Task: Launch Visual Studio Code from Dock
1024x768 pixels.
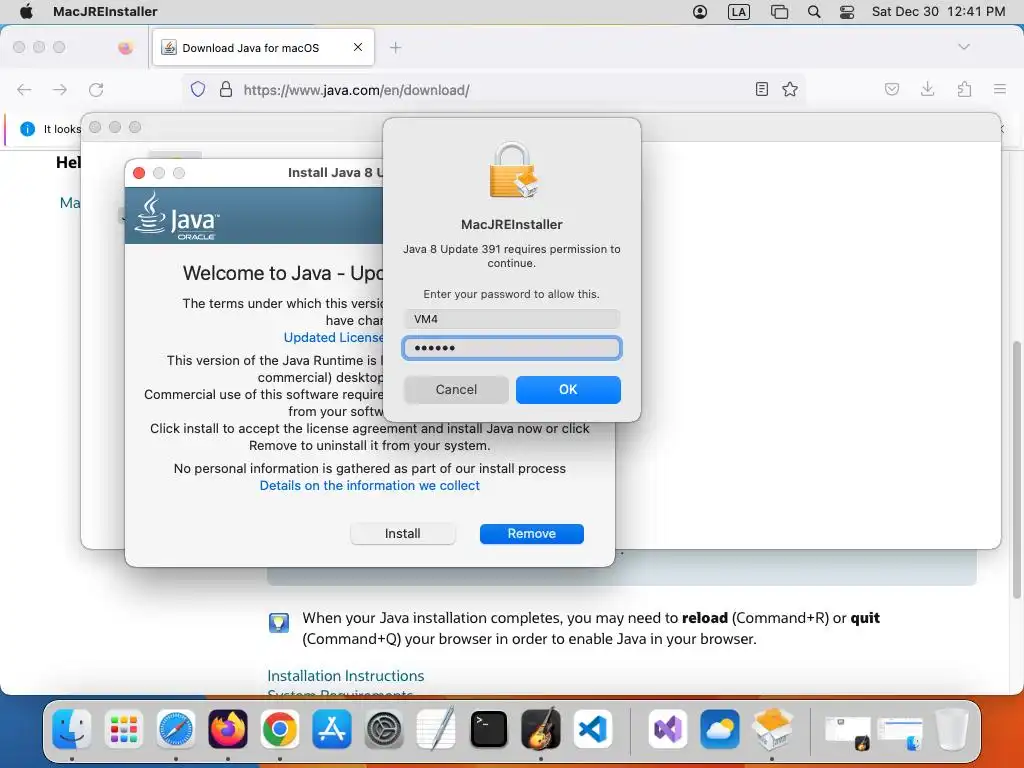Action: (x=593, y=728)
